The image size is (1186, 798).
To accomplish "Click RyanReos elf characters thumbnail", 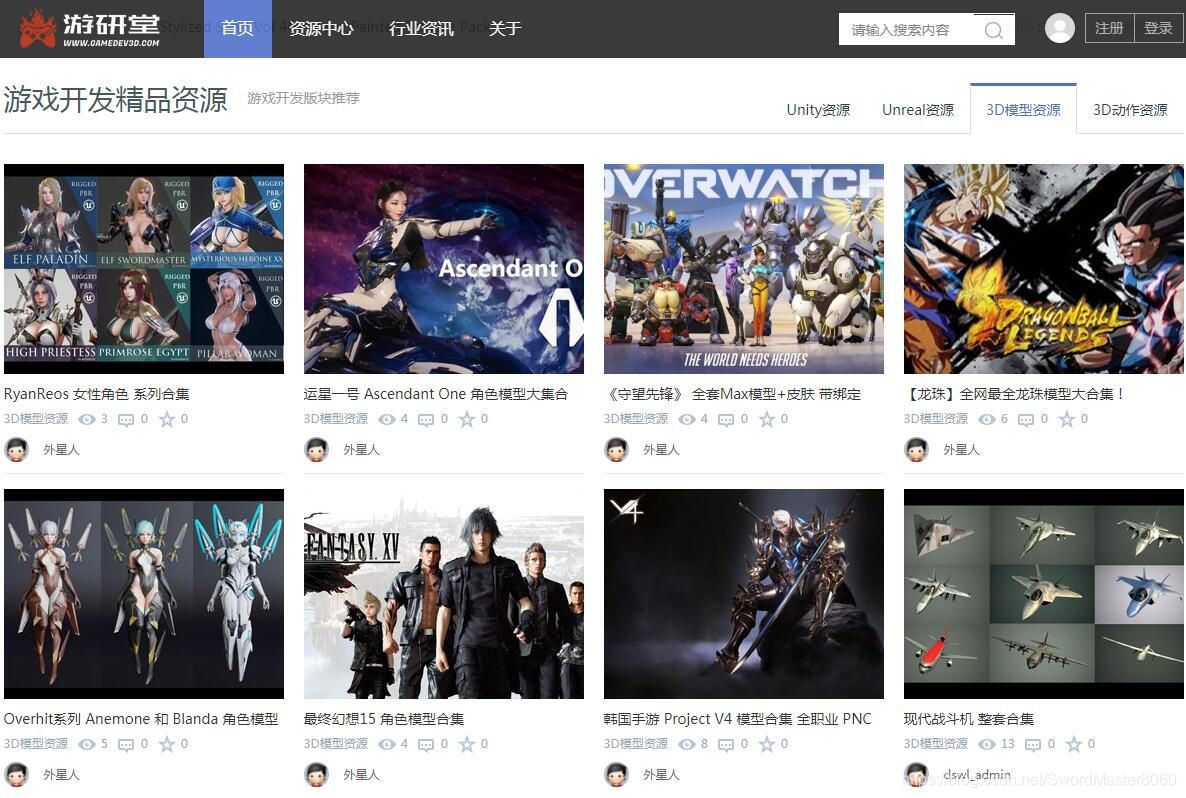I will pos(144,269).
